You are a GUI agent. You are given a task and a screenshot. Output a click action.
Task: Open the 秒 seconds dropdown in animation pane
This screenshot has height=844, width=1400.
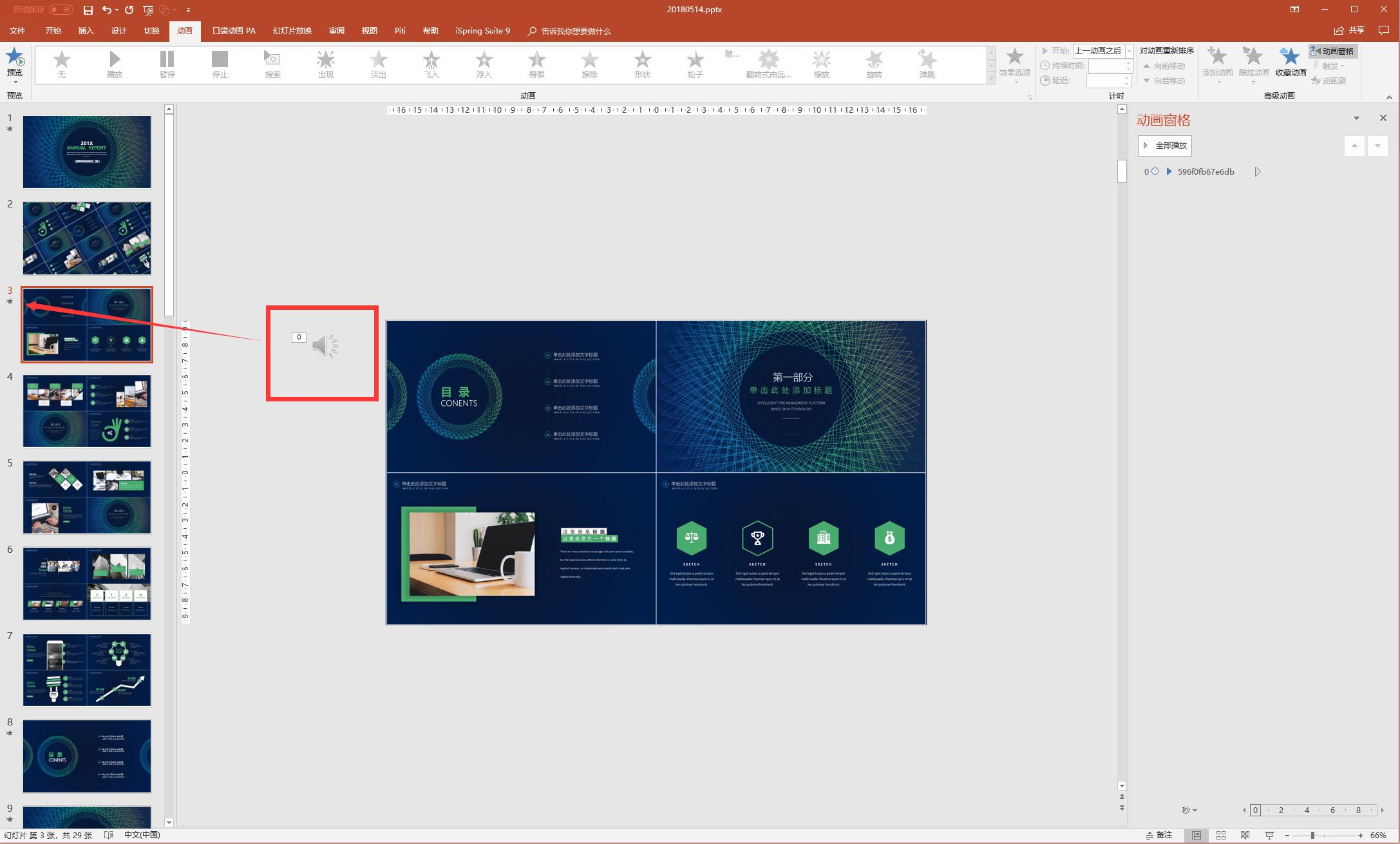pyautogui.click(x=1189, y=810)
